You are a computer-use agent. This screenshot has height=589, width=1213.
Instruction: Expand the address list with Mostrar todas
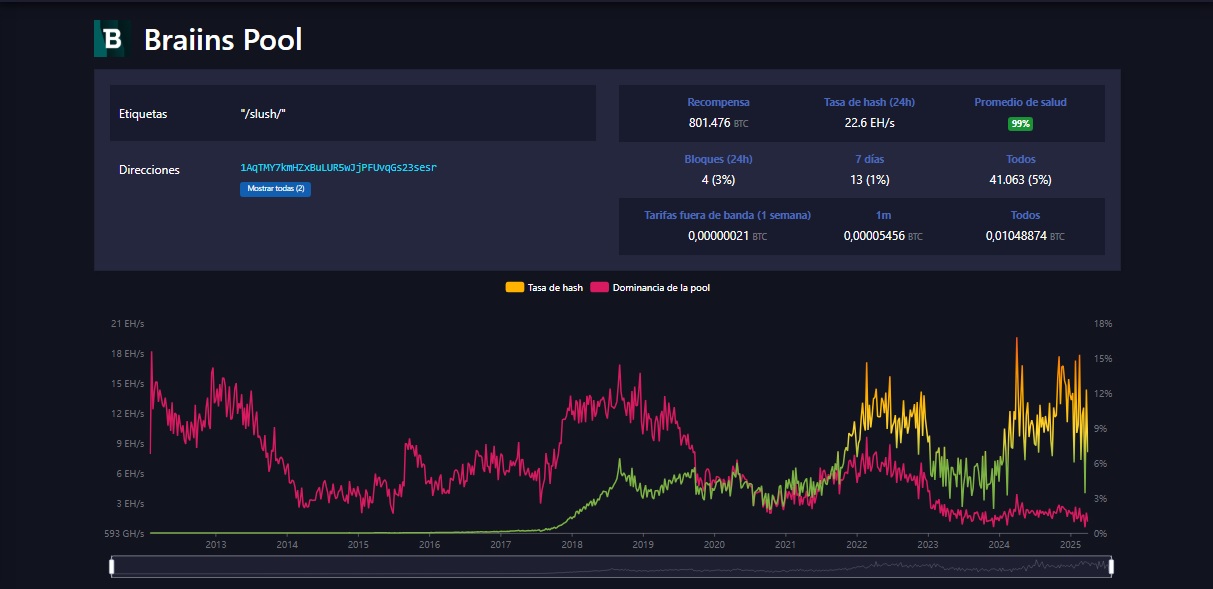click(275, 189)
